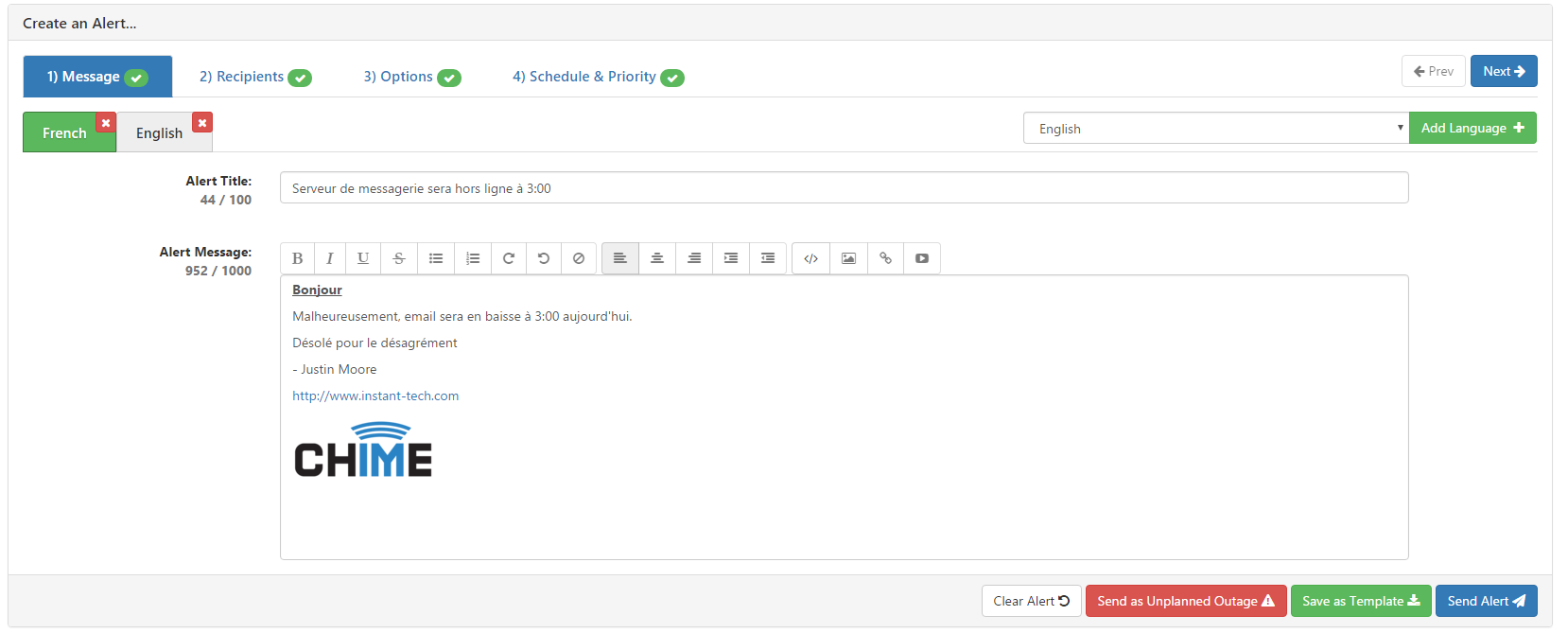Go to the 3) Options step
Screen dimensions: 1568x633
point(412,77)
